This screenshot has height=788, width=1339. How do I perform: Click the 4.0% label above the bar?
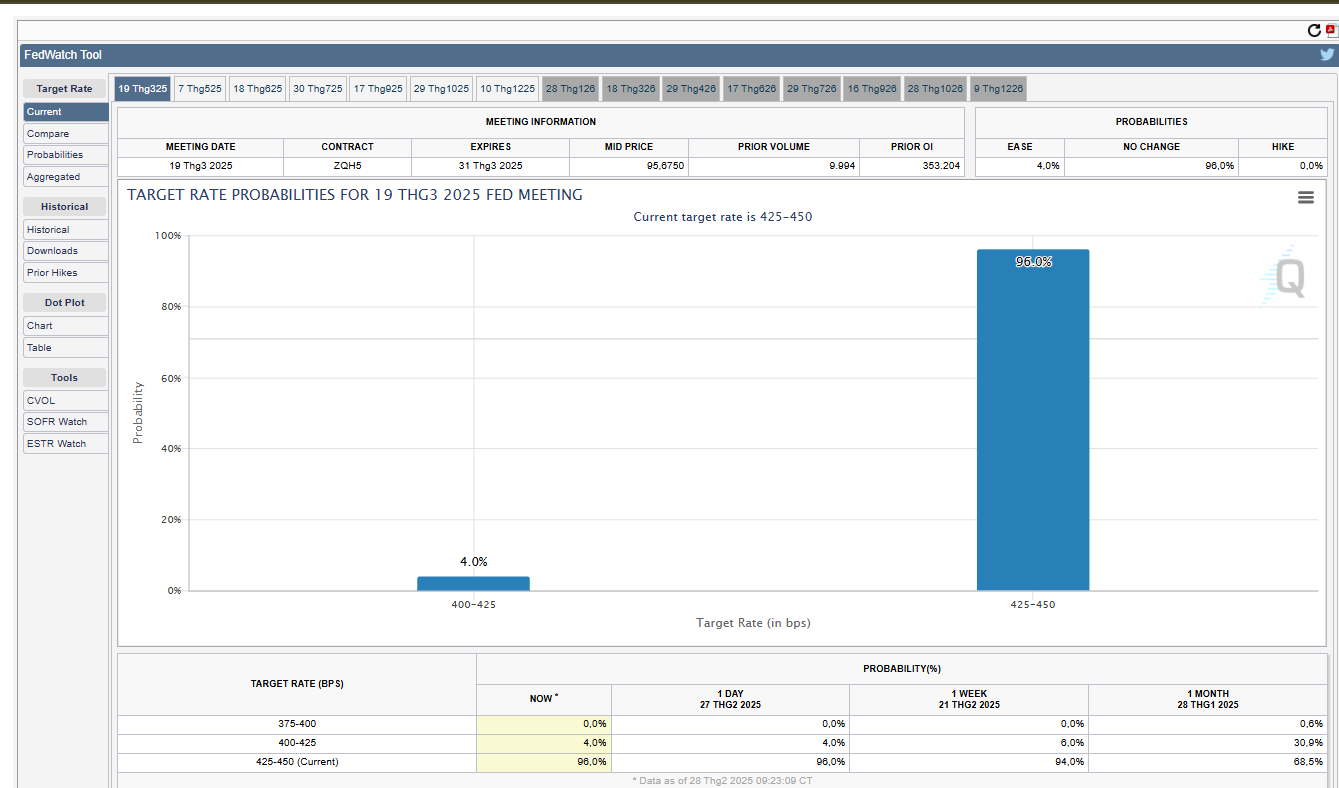tap(474, 562)
